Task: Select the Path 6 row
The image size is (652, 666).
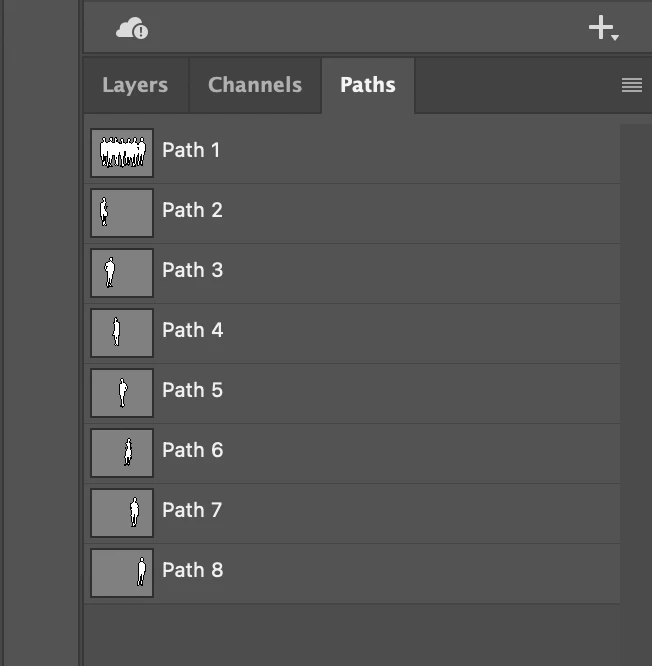Action: click(352, 453)
